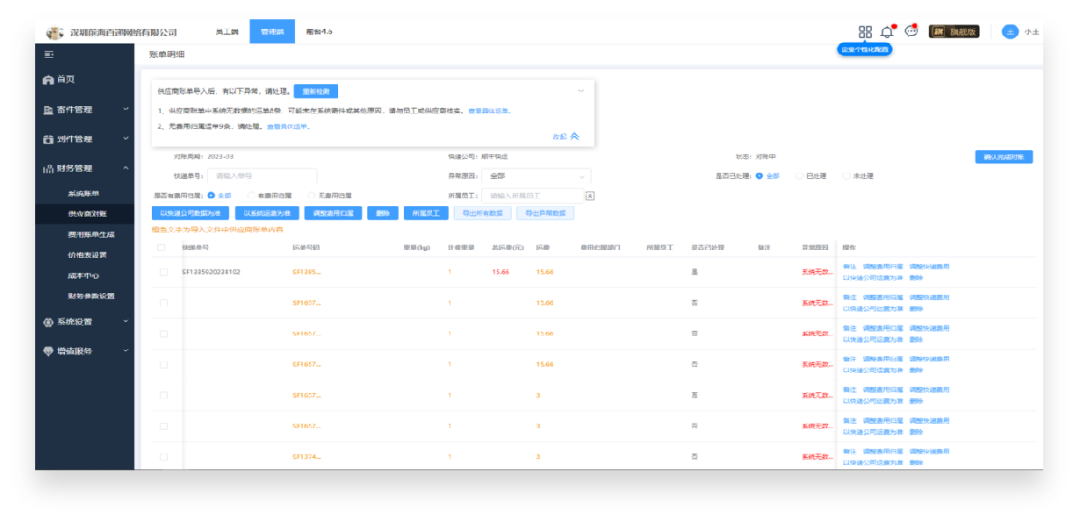The image size is (1080, 522).
Task: Click 以系统运费为准 button
Action: click(267, 213)
